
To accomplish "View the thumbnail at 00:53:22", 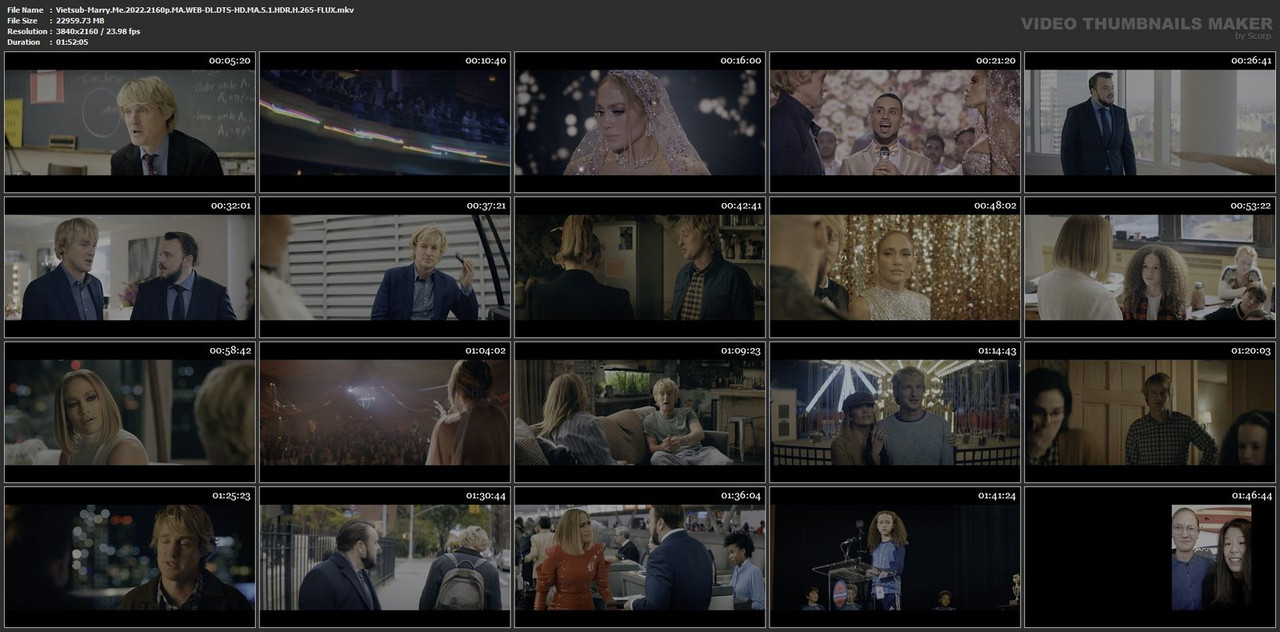I will click(x=1150, y=267).
